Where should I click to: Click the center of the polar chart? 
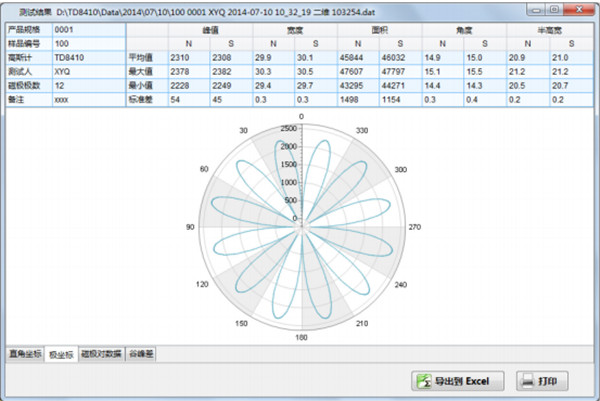click(301, 228)
